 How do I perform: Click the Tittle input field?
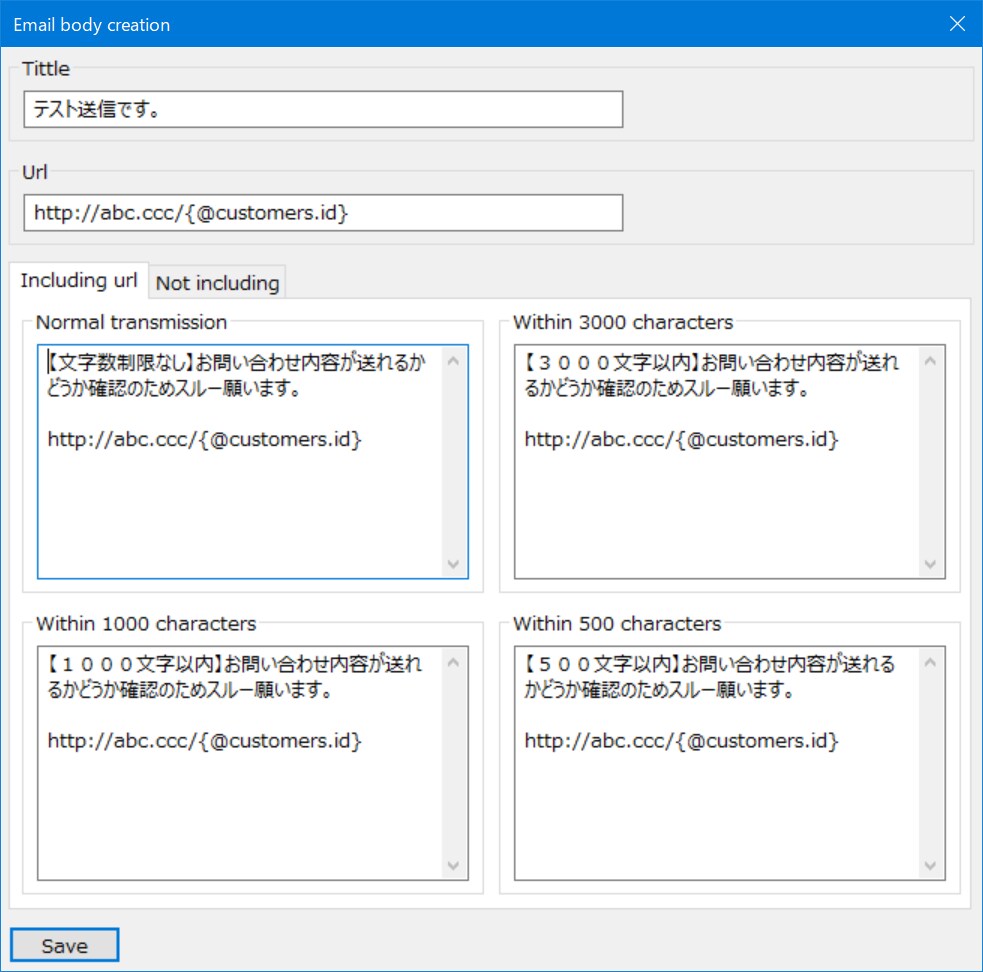(323, 109)
